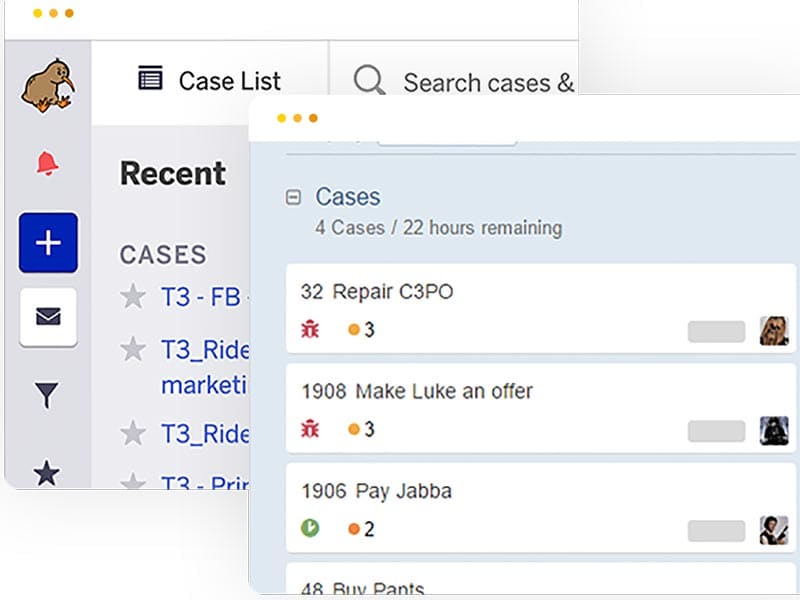The height and width of the screenshot is (600, 800).
Task: Click the funnel filter icon in sidebar
Action: click(x=47, y=396)
